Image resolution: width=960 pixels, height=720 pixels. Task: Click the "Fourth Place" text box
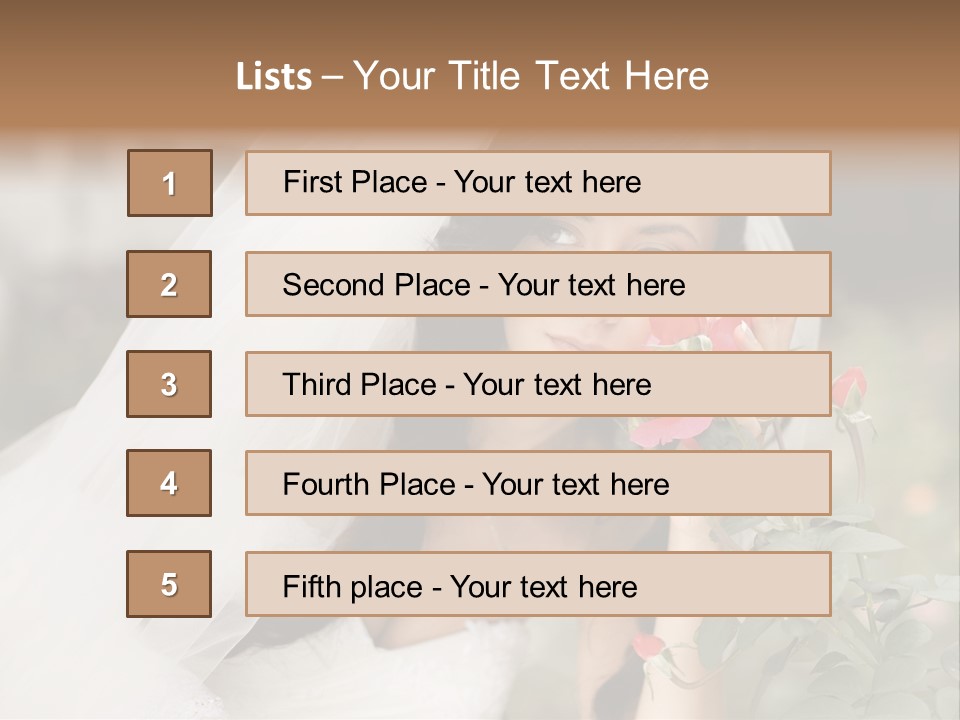[x=538, y=484]
